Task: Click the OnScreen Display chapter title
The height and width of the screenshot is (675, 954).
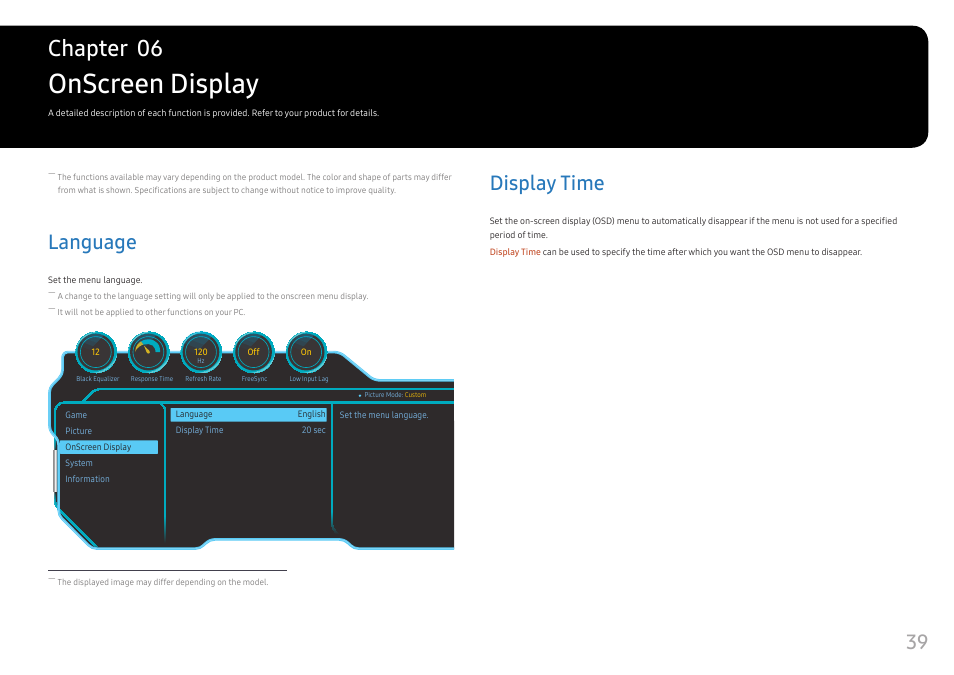Action: click(x=153, y=84)
